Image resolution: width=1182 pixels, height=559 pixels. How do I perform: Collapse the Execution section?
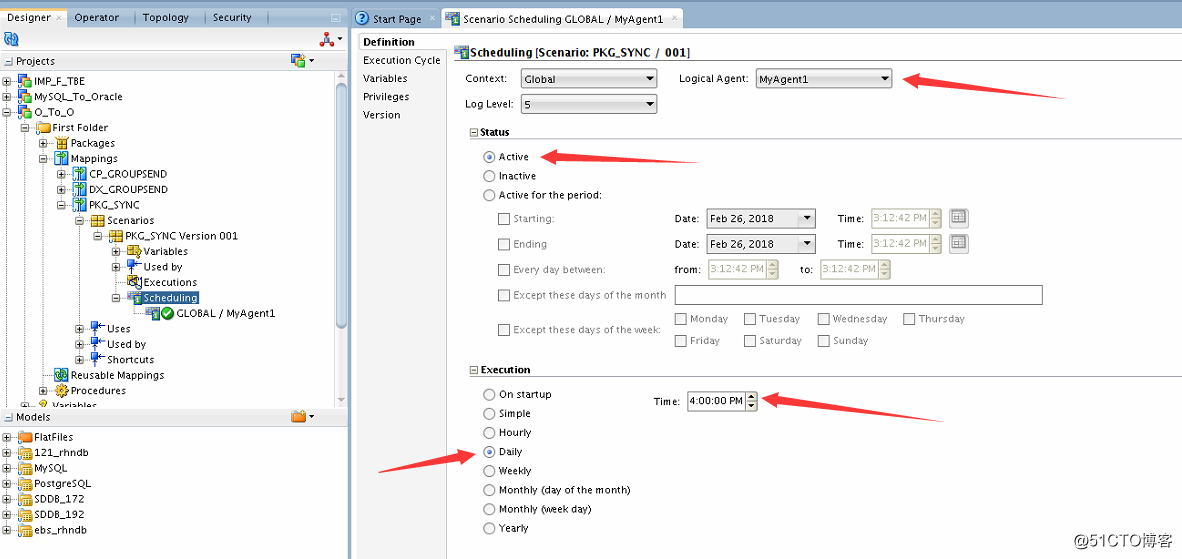(x=473, y=370)
